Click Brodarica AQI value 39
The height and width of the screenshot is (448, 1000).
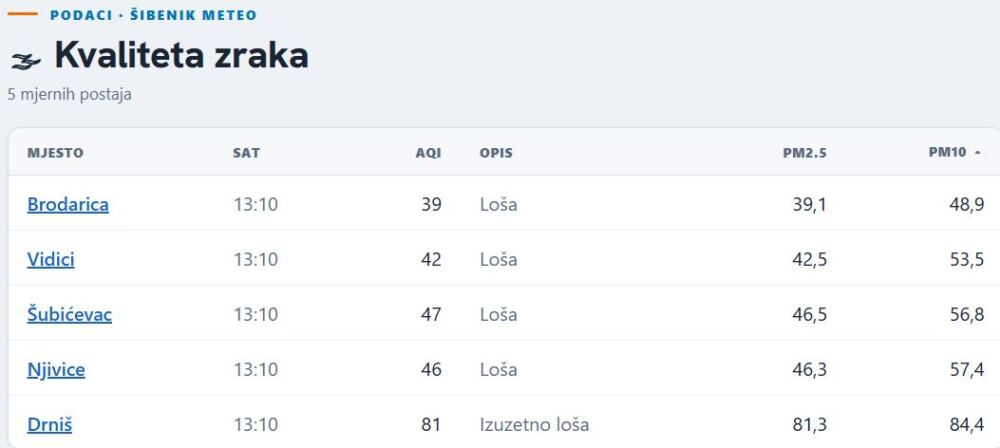pos(431,204)
